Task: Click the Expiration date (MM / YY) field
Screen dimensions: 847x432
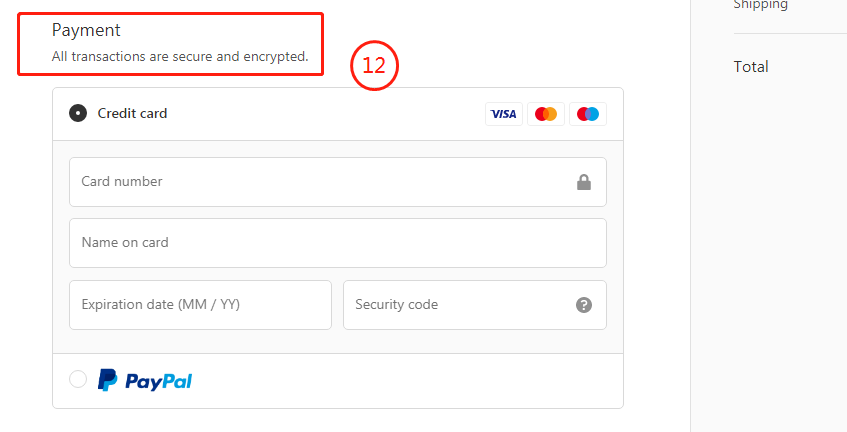Action: pyautogui.click(x=200, y=305)
